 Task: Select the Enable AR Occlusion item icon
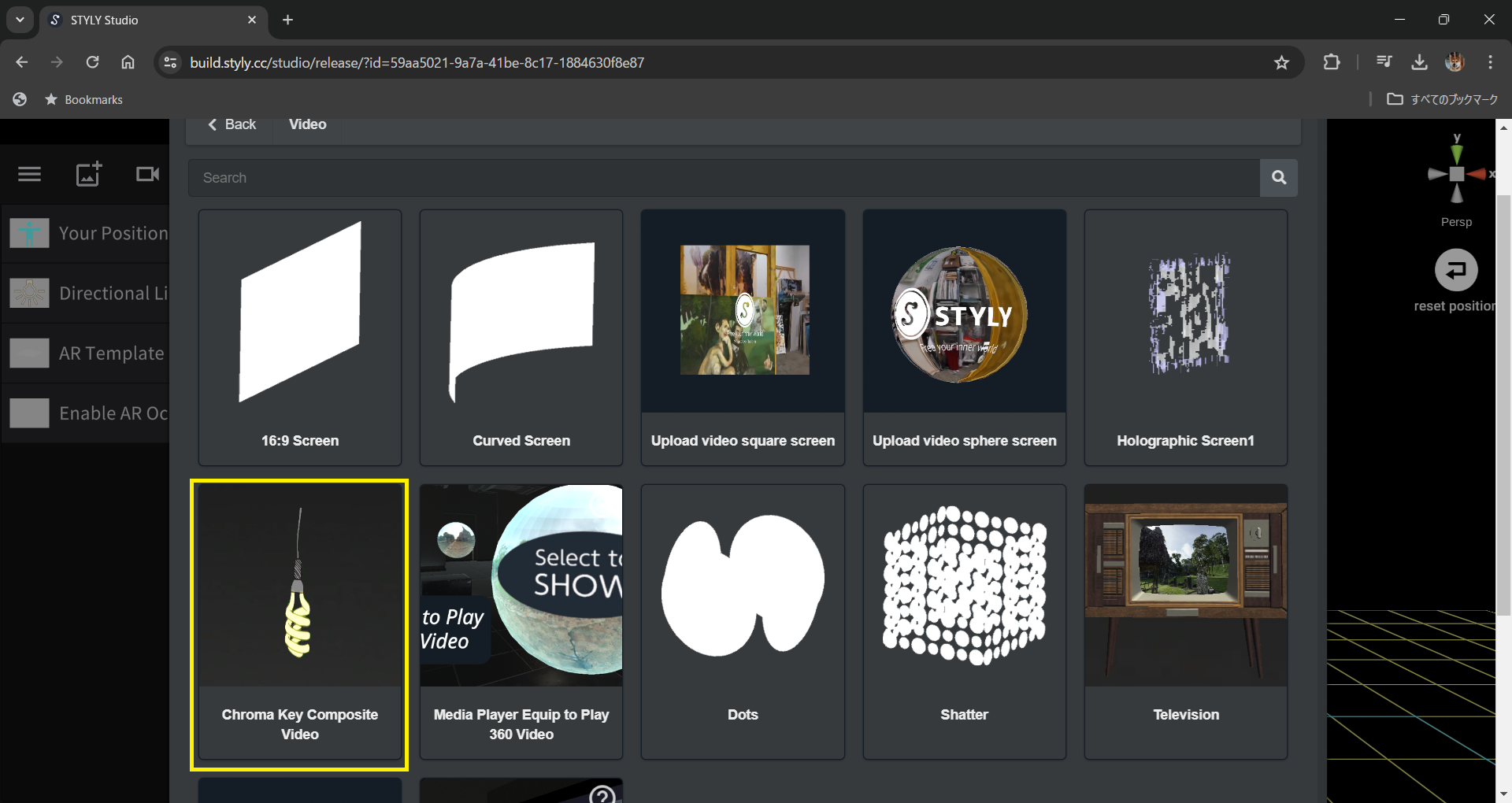29,413
